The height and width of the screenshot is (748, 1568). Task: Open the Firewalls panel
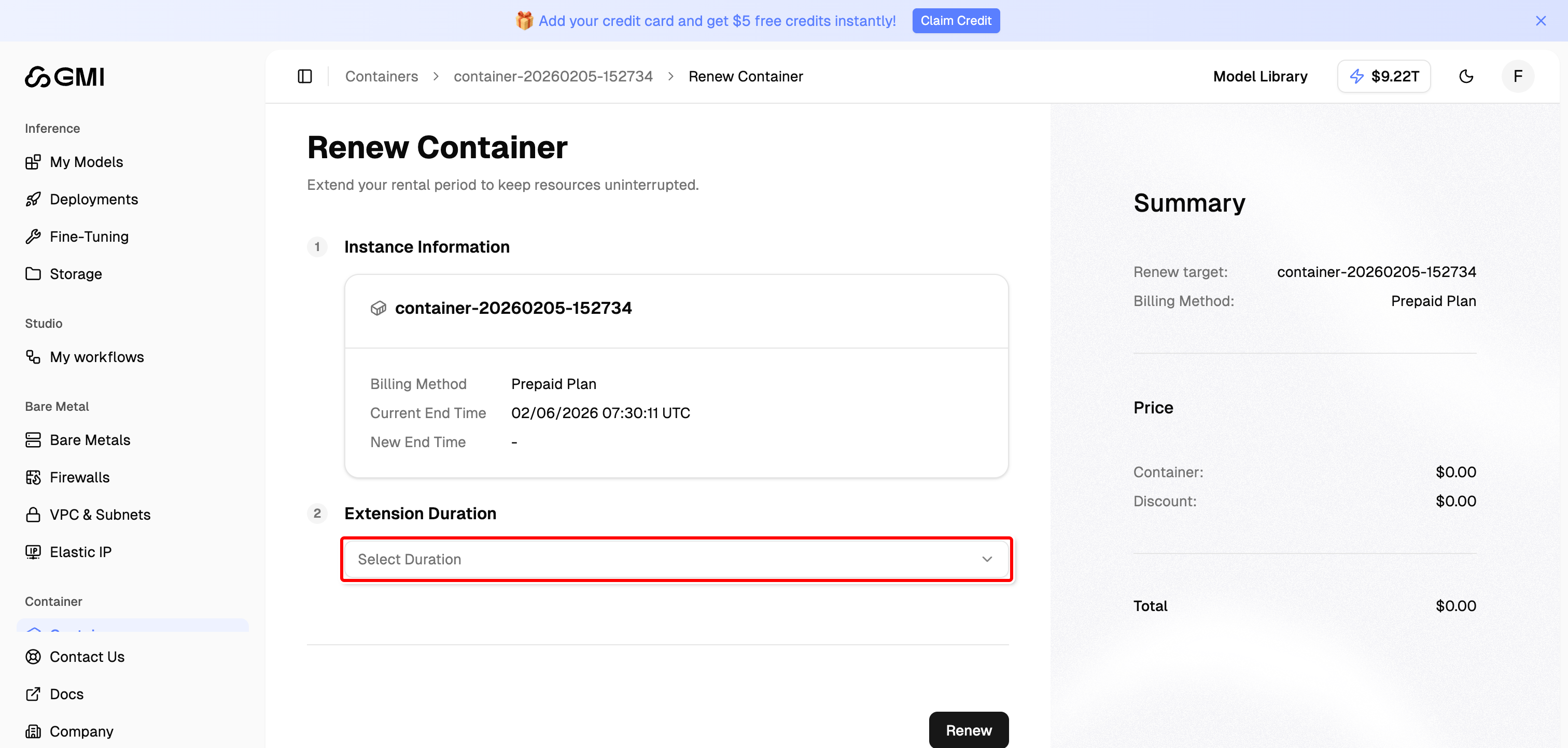pyautogui.click(x=79, y=477)
